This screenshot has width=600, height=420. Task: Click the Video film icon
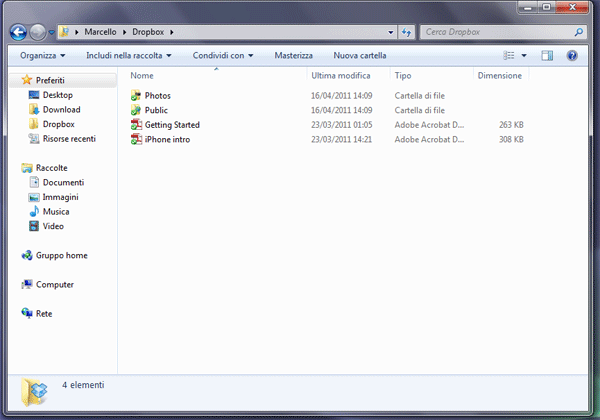click(34, 226)
